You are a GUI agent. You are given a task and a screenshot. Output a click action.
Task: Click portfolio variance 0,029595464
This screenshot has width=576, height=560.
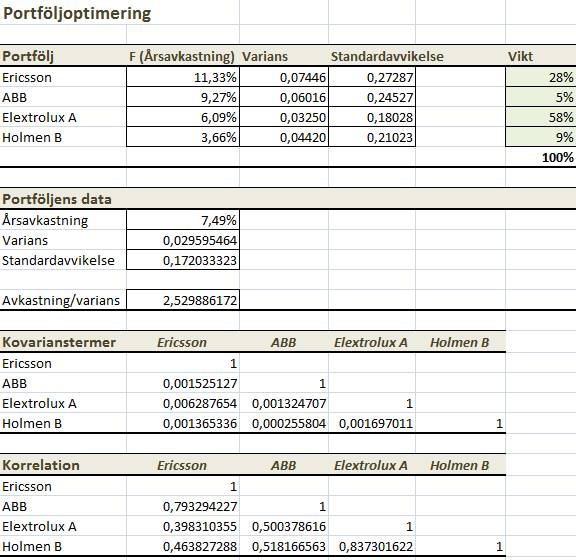tap(183, 240)
